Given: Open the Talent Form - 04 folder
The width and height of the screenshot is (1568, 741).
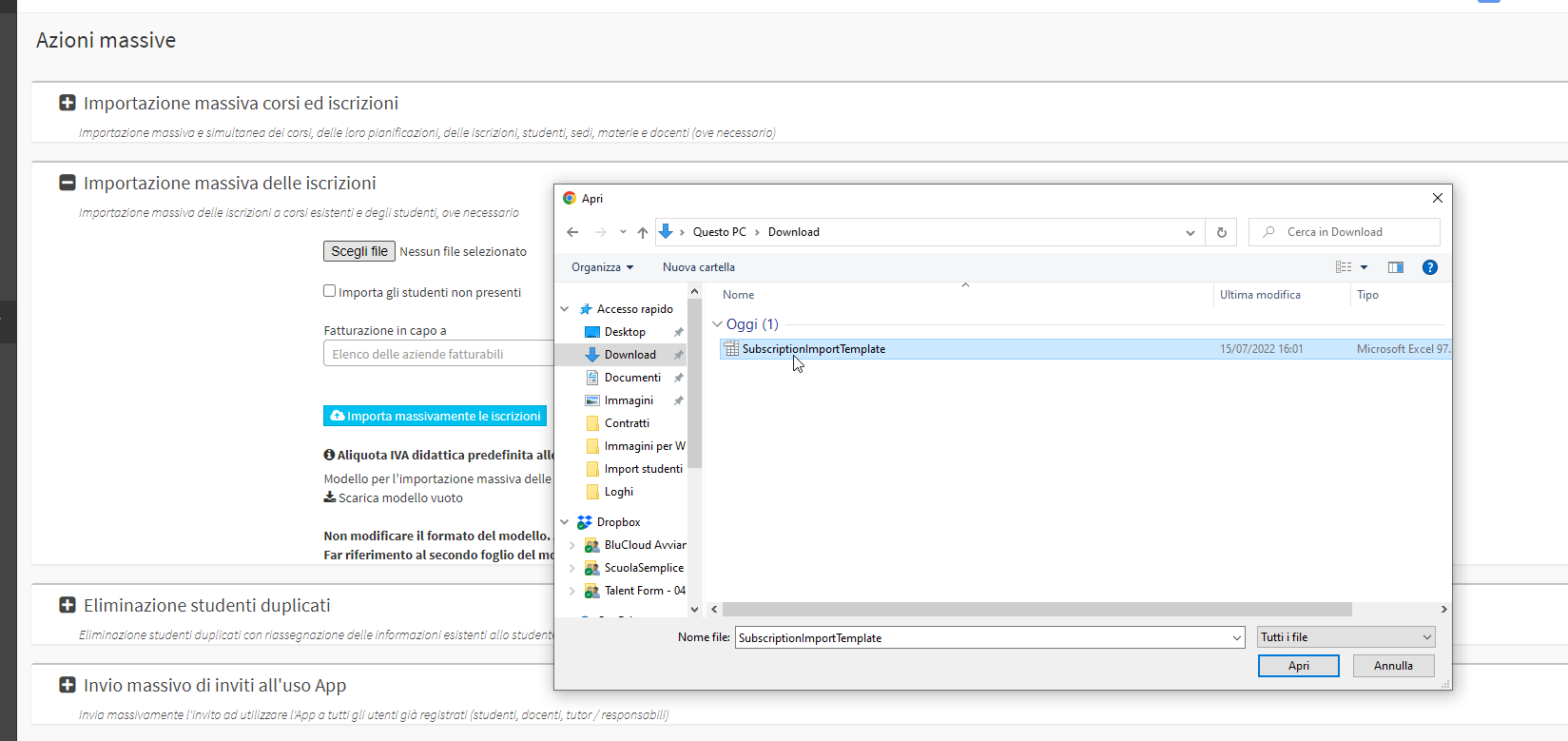Looking at the screenshot, I should [645, 591].
